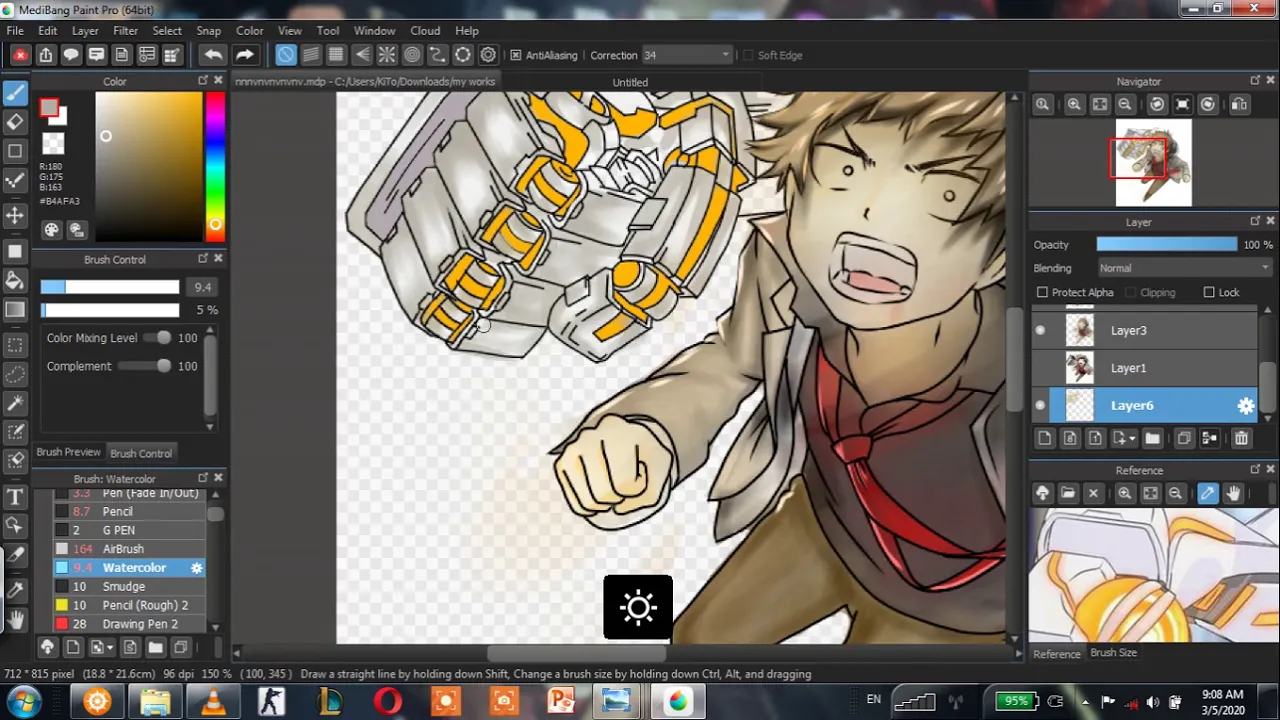Screen dimensions: 1280x720
Task: Click the delete layer trash icon
Action: 1241,438
